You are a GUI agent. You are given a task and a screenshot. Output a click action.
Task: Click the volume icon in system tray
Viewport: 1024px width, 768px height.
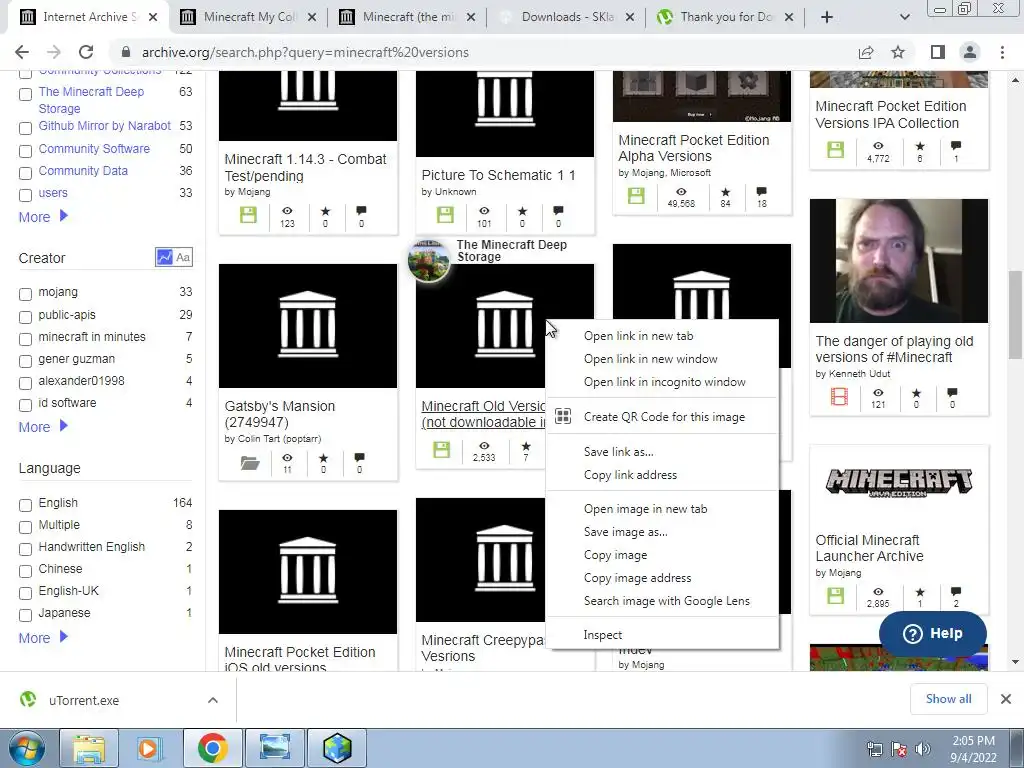pos(923,749)
